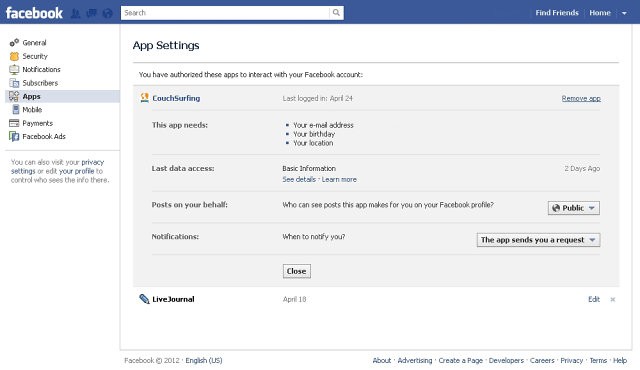Image resolution: width=640 pixels, height=370 pixels.
Task: Open messages icon in top bar
Action: pos(91,13)
